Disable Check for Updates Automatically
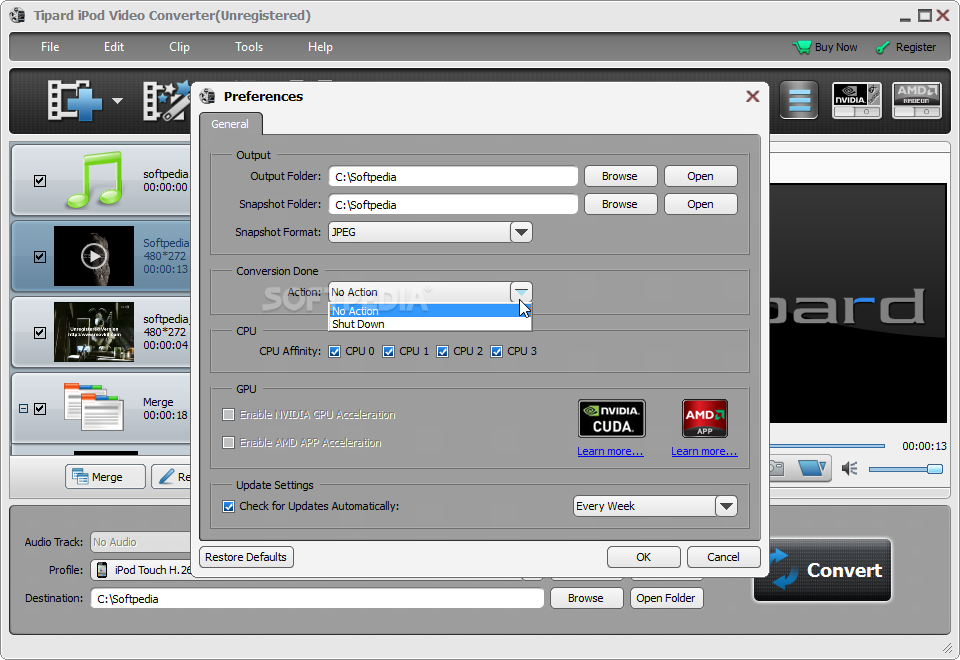Image resolution: width=960 pixels, height=660 pixels. click(228, 506)
